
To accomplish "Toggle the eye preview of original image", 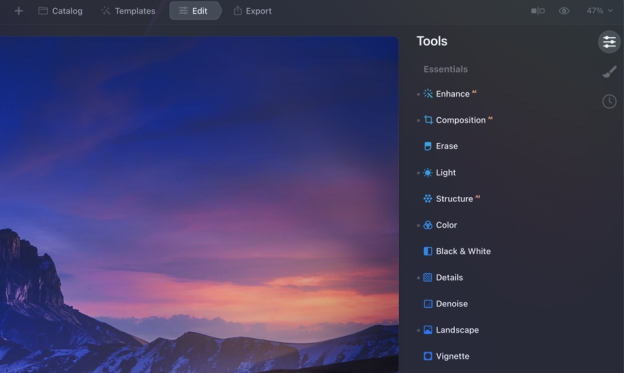I will click(564, 11).
